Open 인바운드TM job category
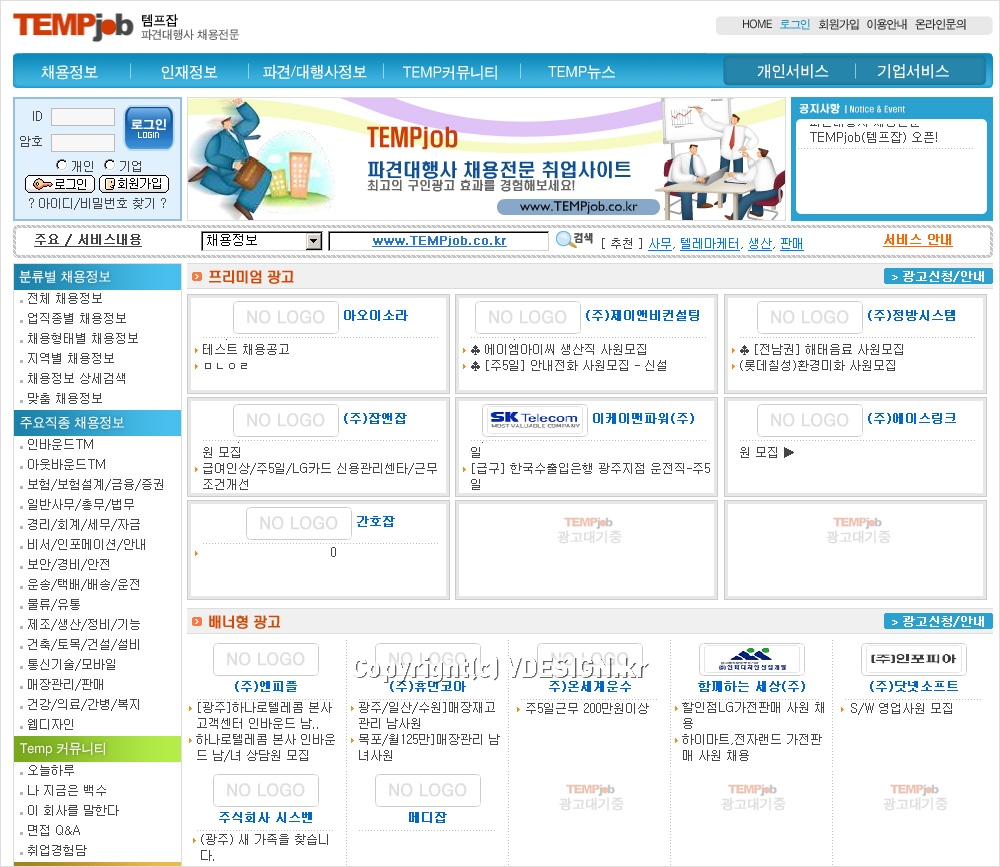Image resolution: width=1000 pixels, height=867 pixels. pyautogui.click(x=61, y=444)
